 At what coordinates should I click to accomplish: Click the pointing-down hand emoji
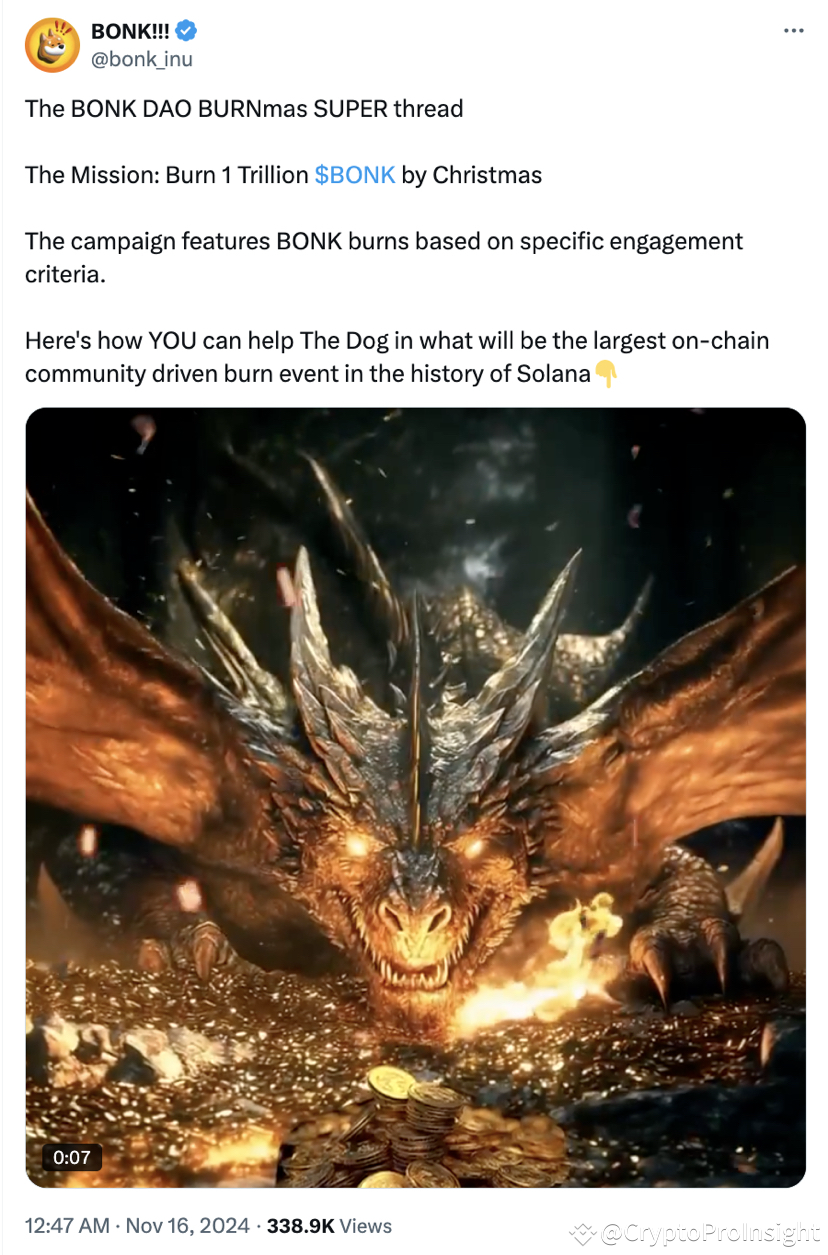pyautogui.click(x=607, y=375)
